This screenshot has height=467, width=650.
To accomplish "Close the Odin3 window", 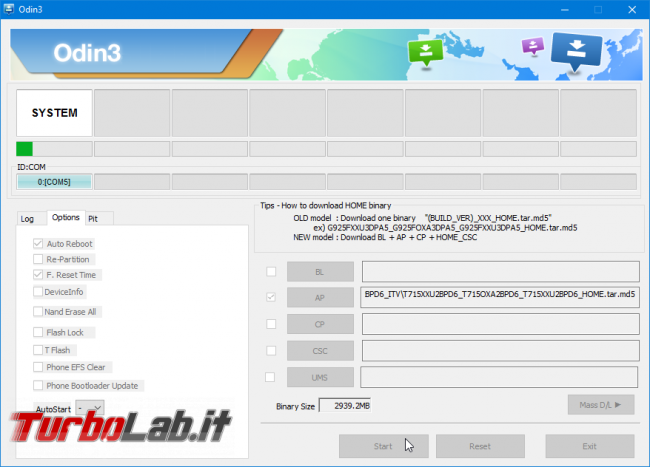I will point(632,10).
